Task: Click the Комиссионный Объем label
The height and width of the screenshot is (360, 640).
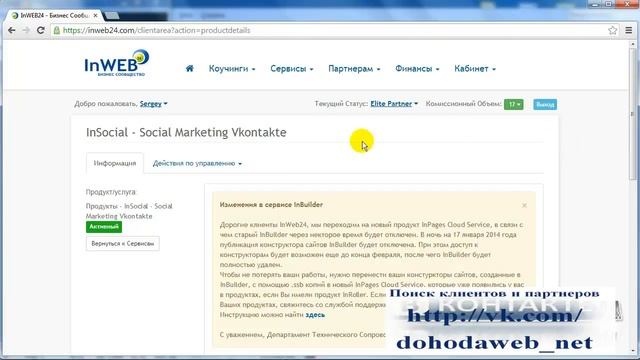Action: pos(464,104)
